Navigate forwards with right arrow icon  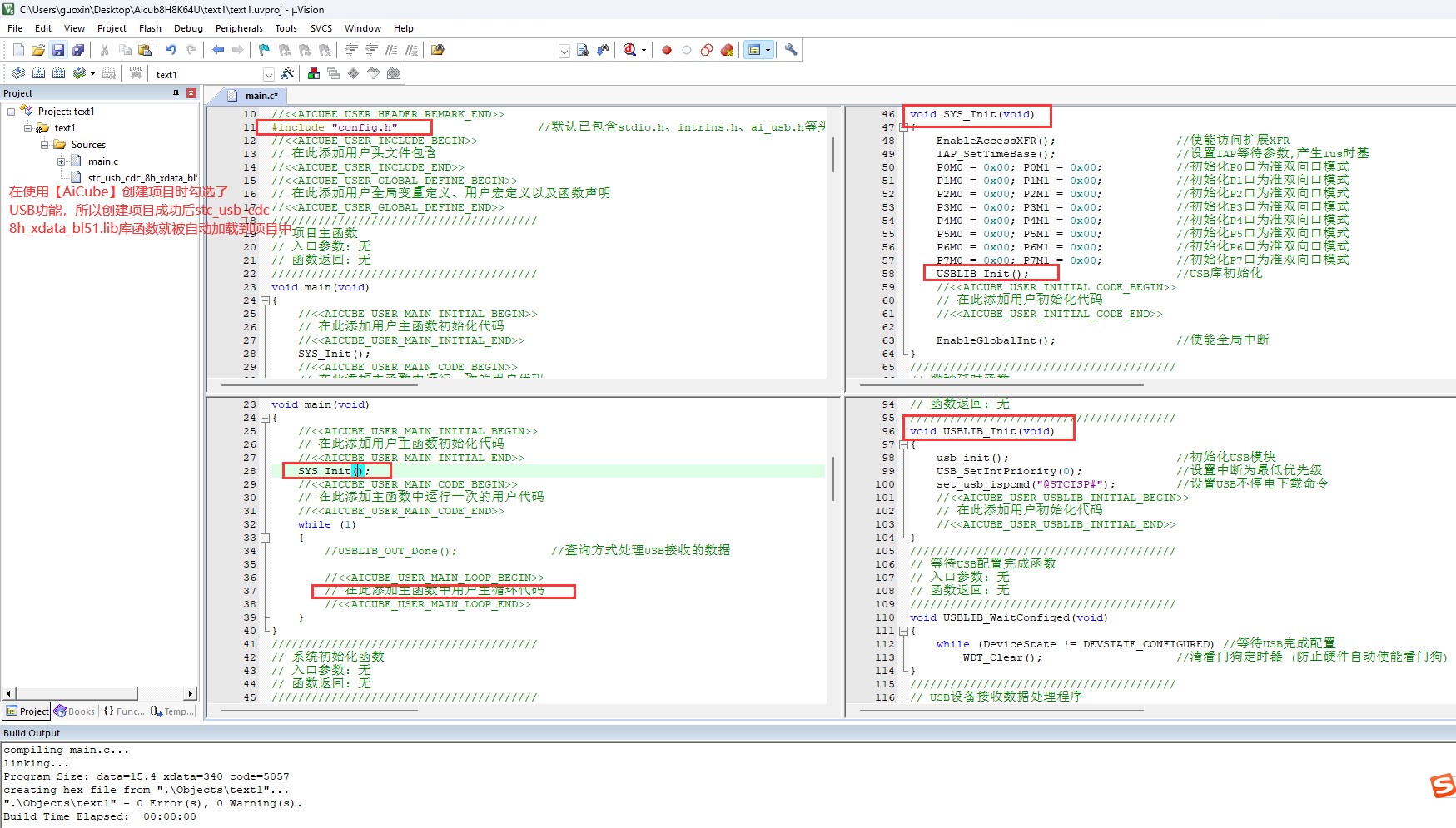click(x=238, y=50)
